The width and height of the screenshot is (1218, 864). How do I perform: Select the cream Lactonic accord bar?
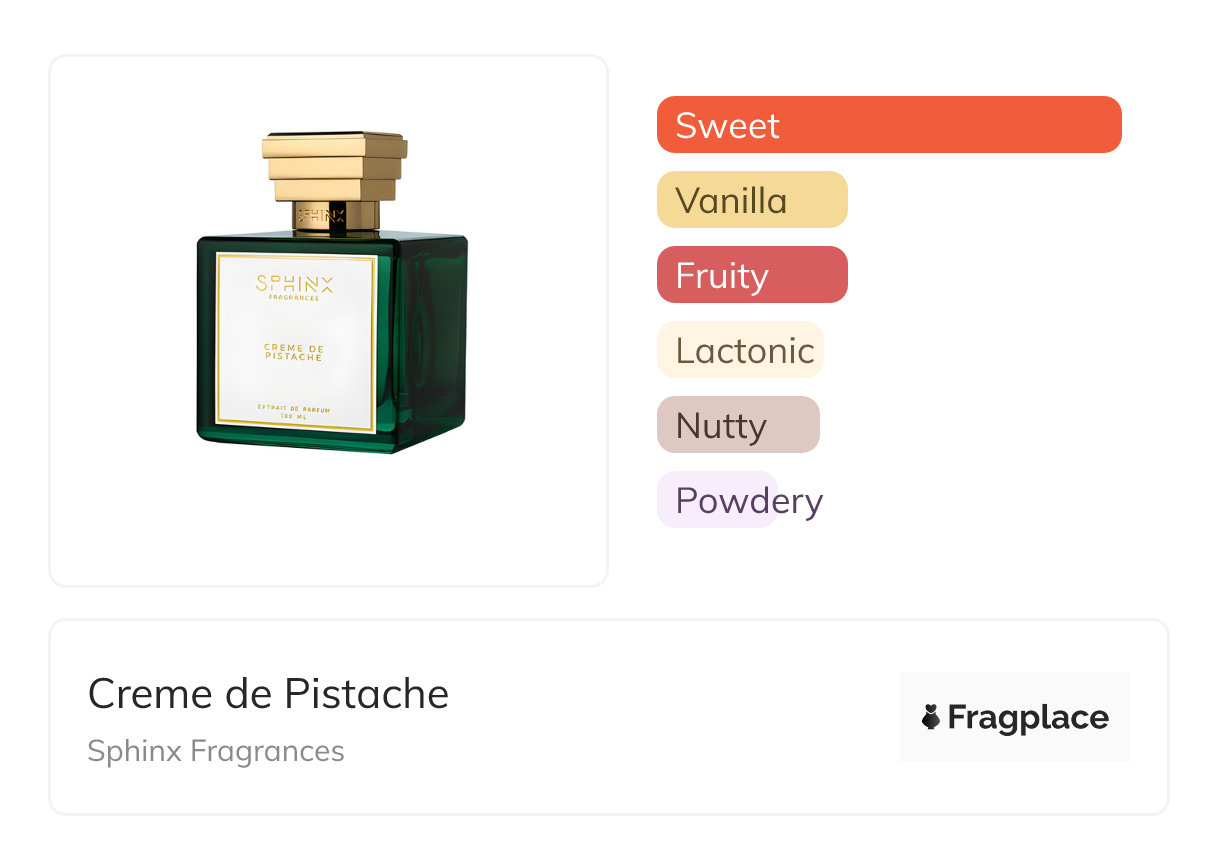click(x=740, y=350)
